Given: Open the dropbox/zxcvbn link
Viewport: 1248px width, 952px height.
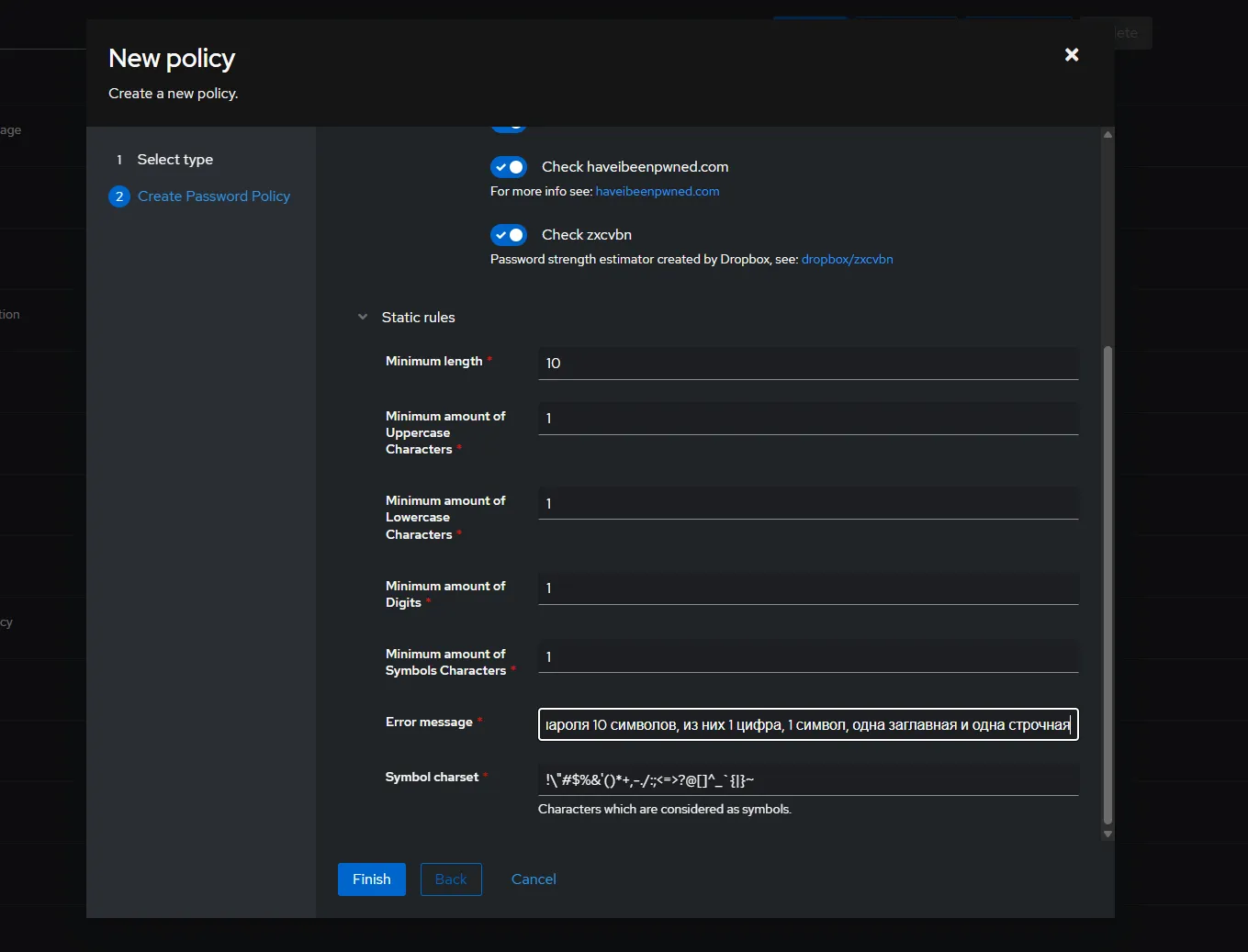Looking at the screenshot, I should (847, 260).
